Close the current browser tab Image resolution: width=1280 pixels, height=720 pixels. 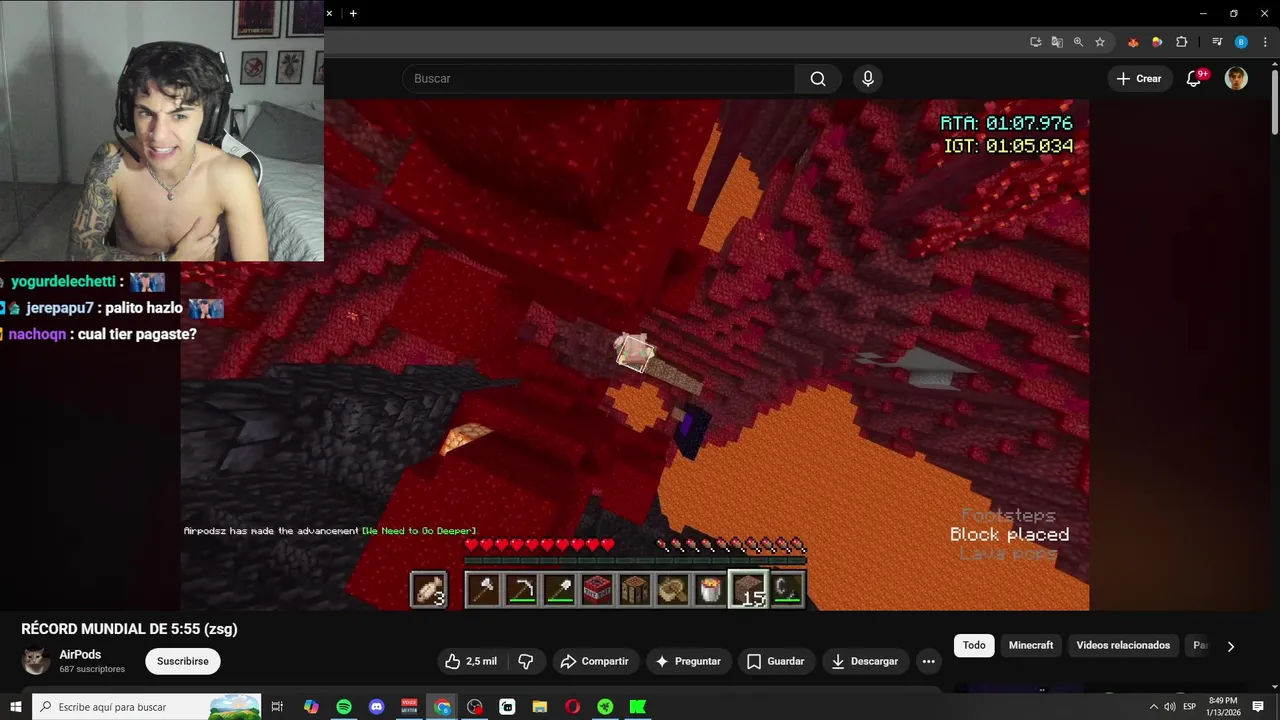click(x=329, y=13)
